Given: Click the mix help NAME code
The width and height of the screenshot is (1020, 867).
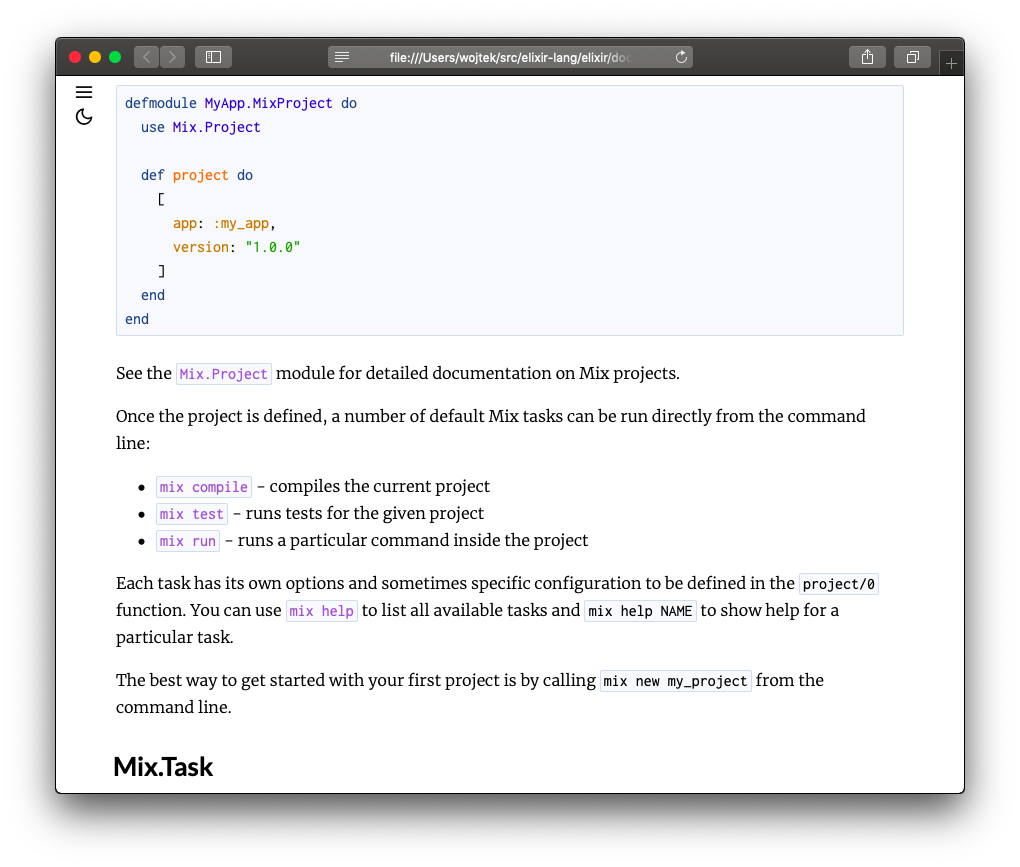Looking at the screenshot, I should (x=640, y=611).
